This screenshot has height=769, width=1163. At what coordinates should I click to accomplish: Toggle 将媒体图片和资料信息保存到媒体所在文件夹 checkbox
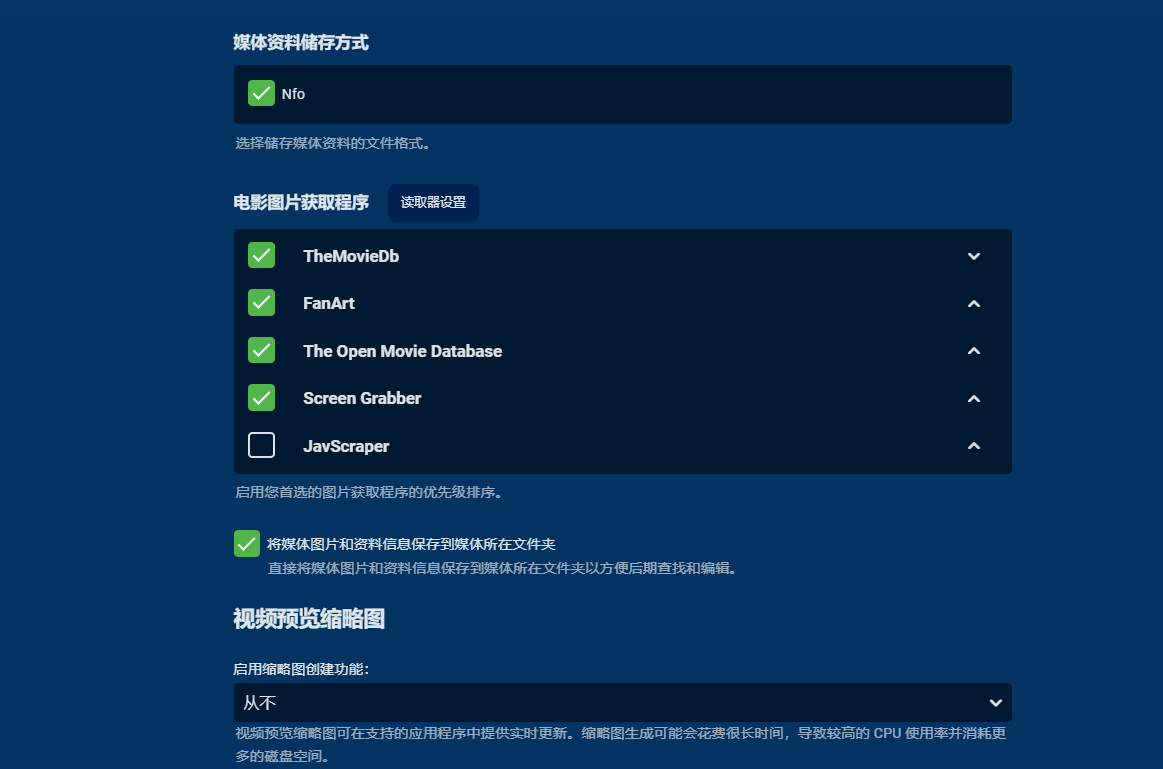[x=247, y=544]
